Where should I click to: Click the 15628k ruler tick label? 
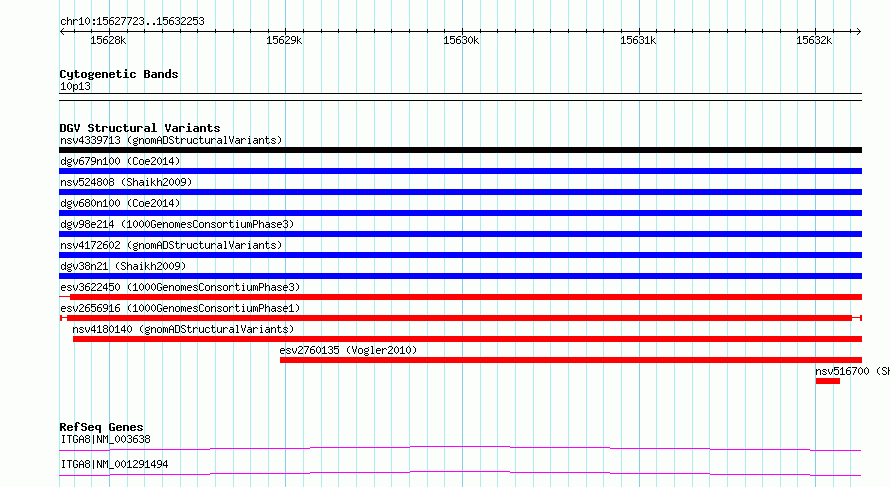point(108,40)
